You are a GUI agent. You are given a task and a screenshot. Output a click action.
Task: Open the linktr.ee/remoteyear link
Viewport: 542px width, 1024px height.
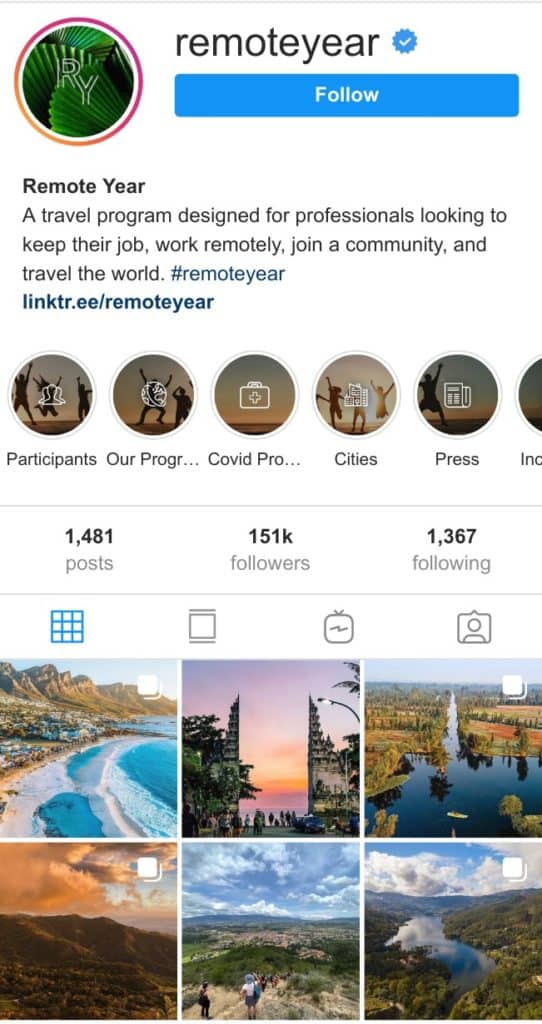point(118,302)
